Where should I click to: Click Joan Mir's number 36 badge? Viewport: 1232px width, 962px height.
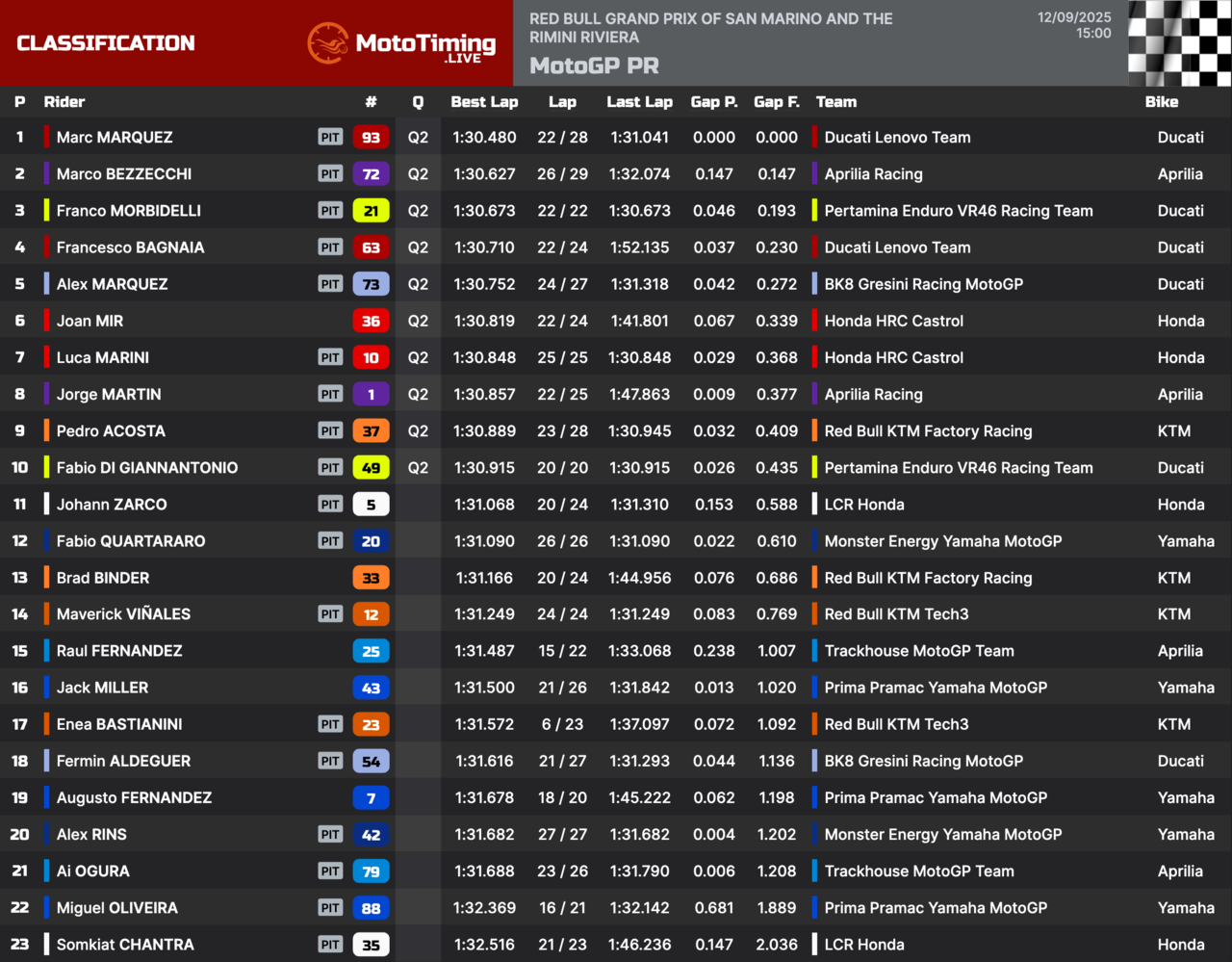(371, 321)
